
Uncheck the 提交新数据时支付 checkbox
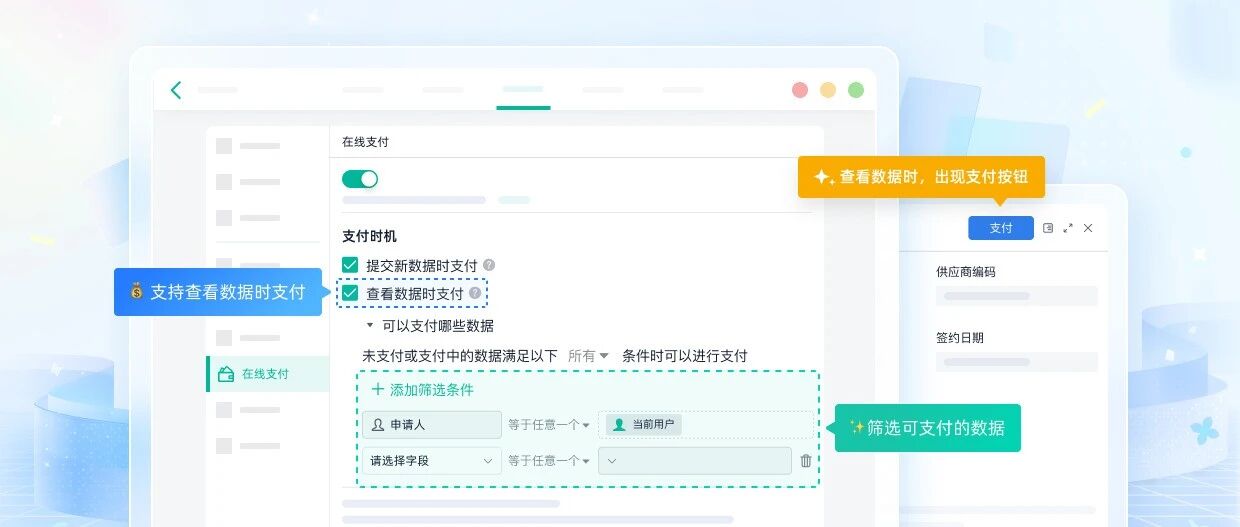pyautogui.click(x=350, y=265)
